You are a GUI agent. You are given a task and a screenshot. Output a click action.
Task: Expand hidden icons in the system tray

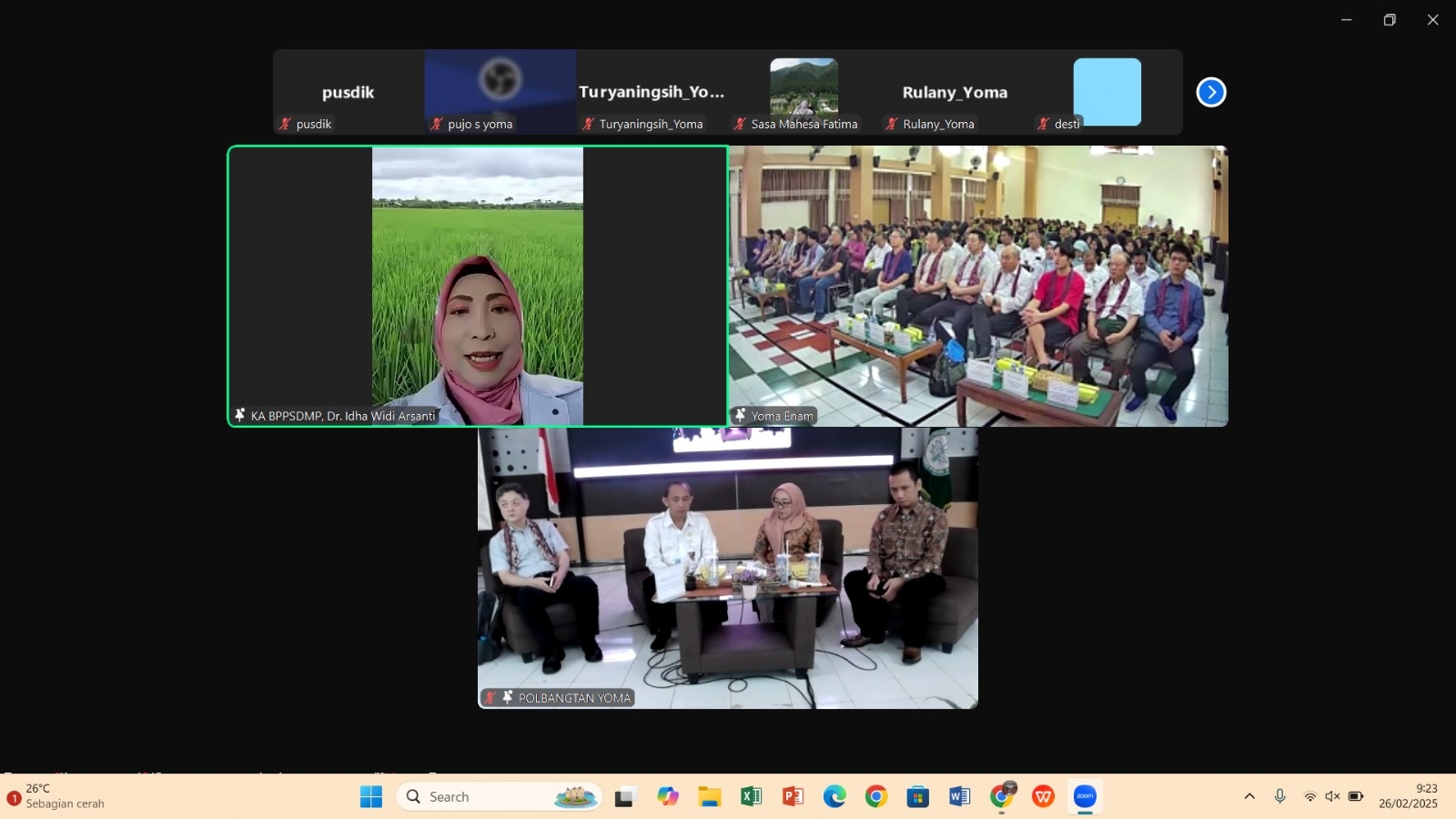point(1248,795)
